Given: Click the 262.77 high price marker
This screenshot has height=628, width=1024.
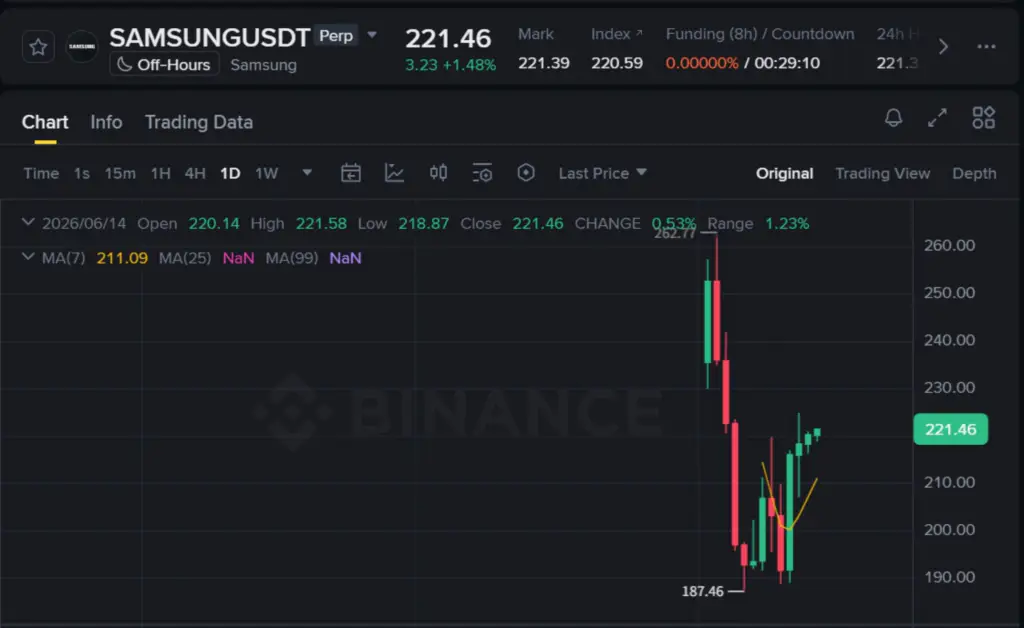Looking at the screenshot, I should click(x=675, y=234).
